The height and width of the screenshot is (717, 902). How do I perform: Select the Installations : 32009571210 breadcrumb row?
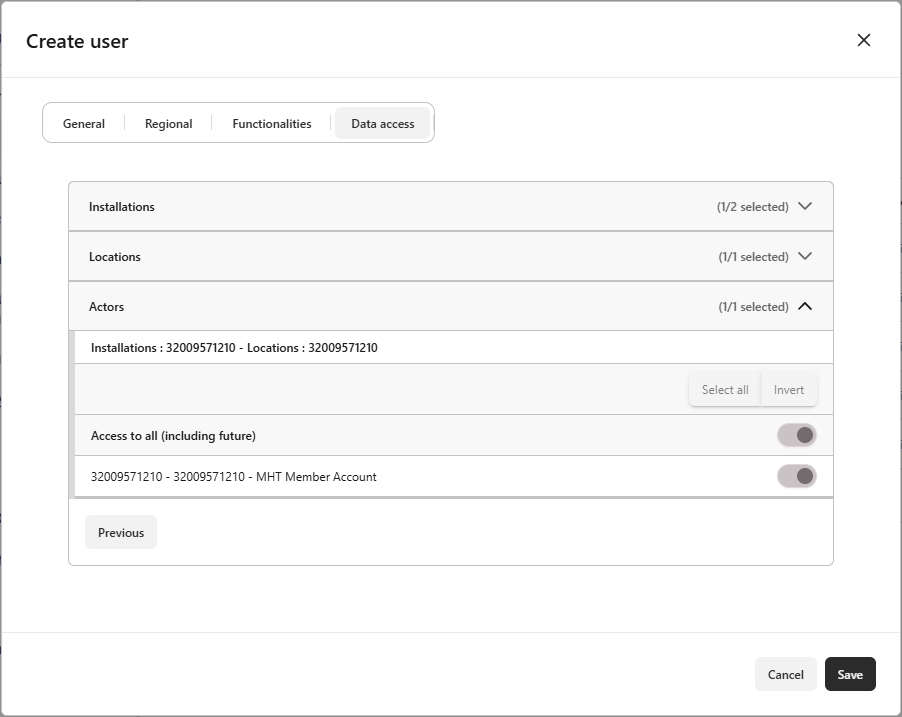pos(234,348)
